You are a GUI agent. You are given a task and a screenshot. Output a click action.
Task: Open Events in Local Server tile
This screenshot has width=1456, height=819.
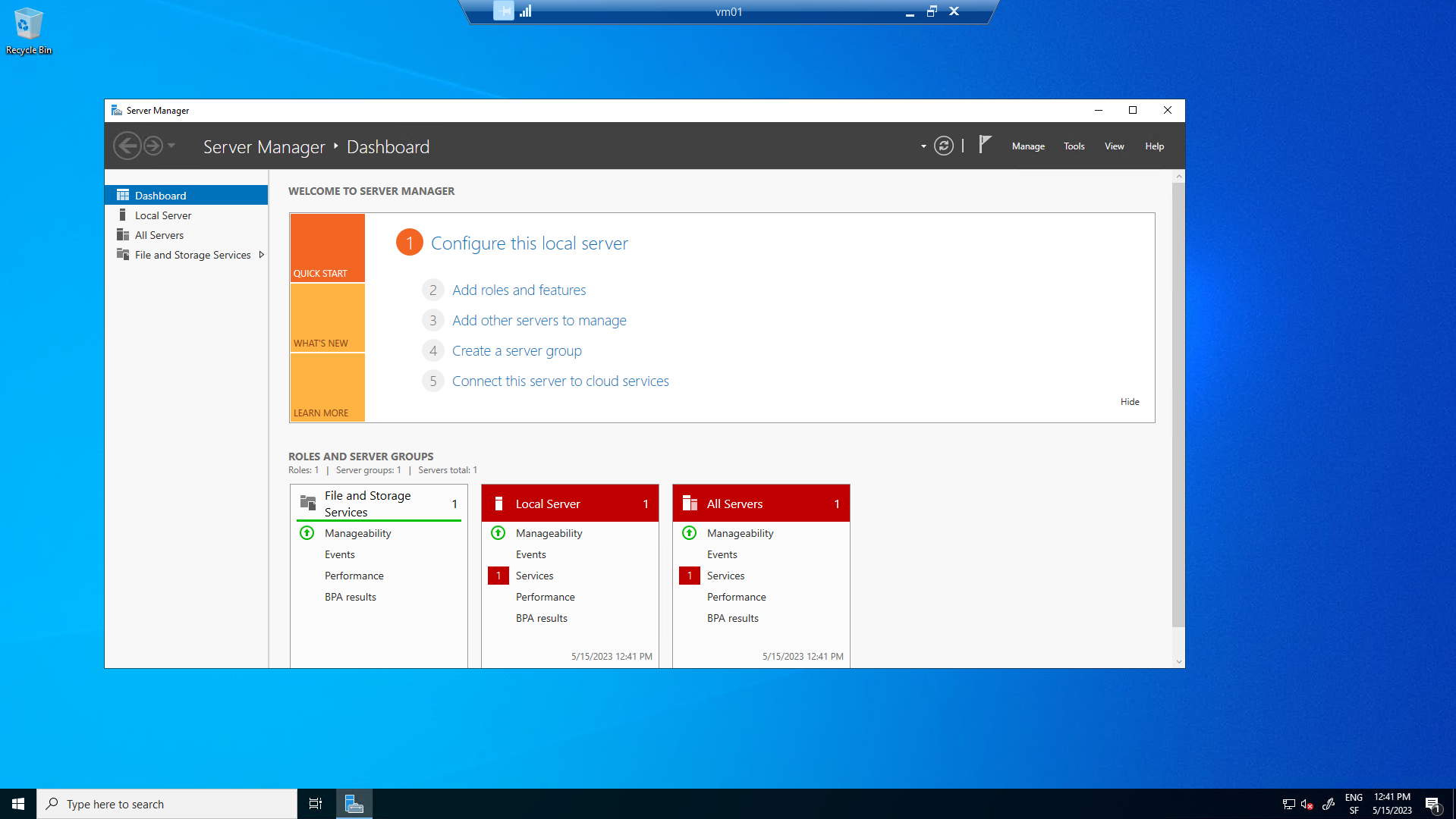tap(531, 554)
